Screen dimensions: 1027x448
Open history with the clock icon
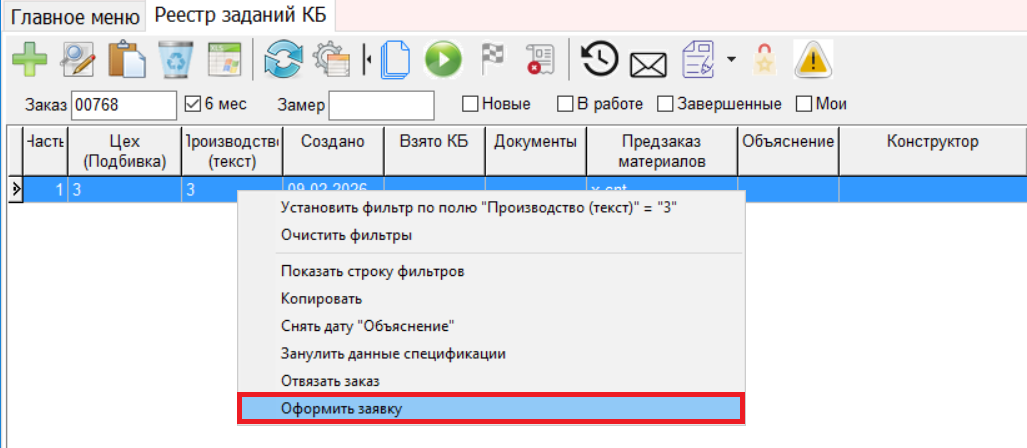[600, 59]
